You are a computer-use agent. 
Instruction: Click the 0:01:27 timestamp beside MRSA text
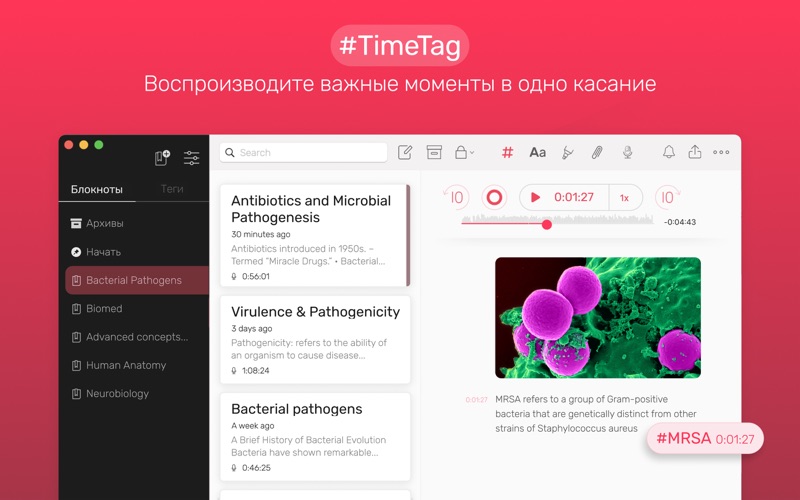(476, 399)
